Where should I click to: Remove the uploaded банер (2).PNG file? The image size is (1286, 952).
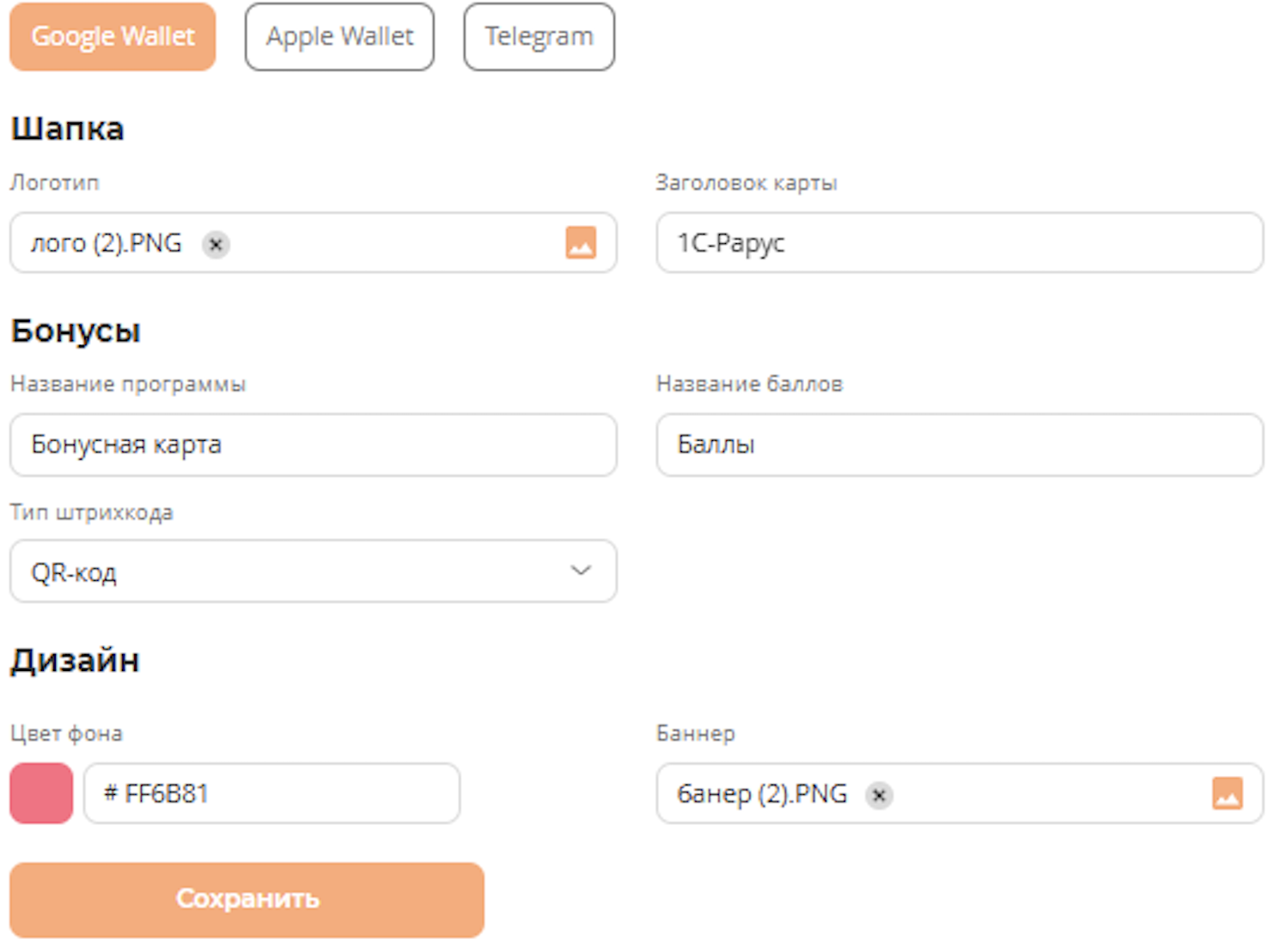pos(879,796)
